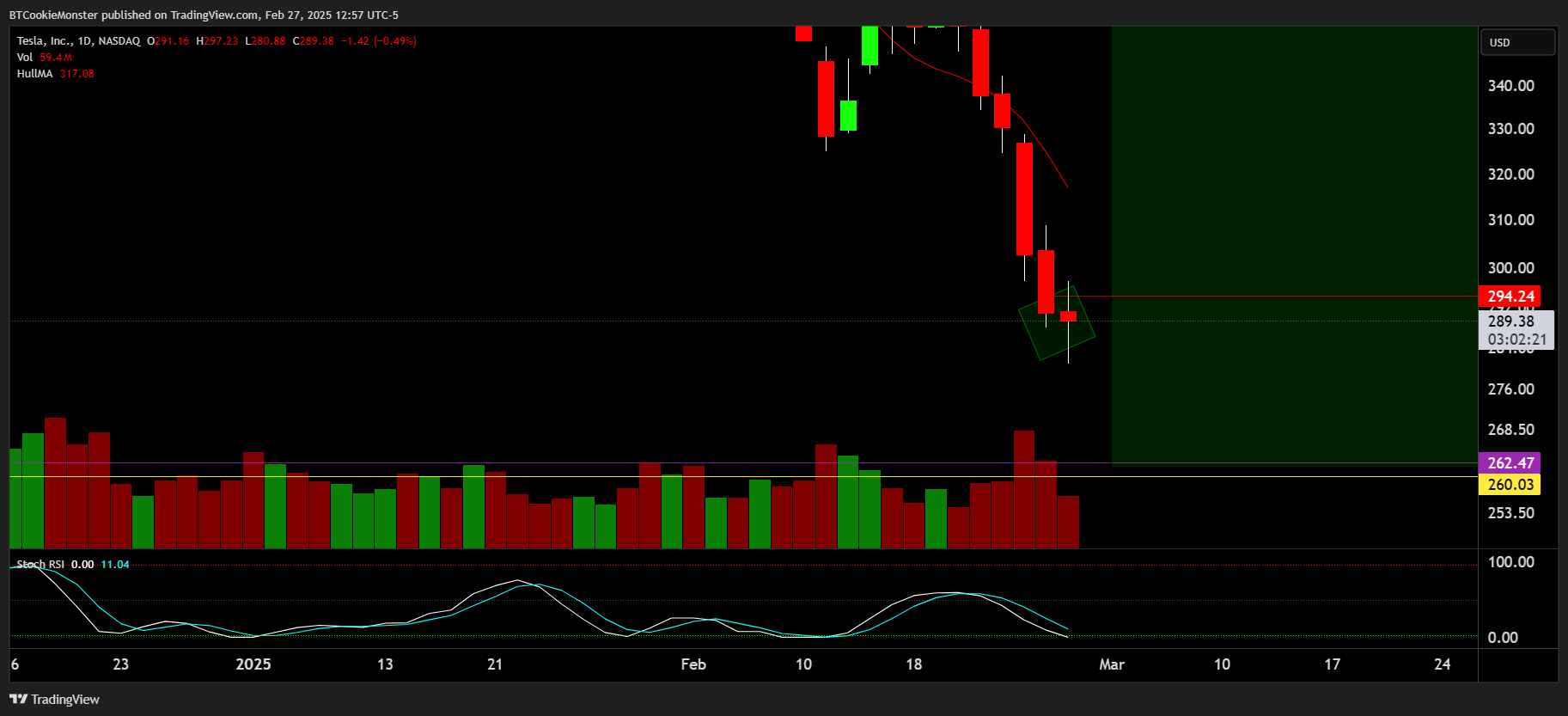
Task: Click the open value O291.16
Action: (168, 40)
